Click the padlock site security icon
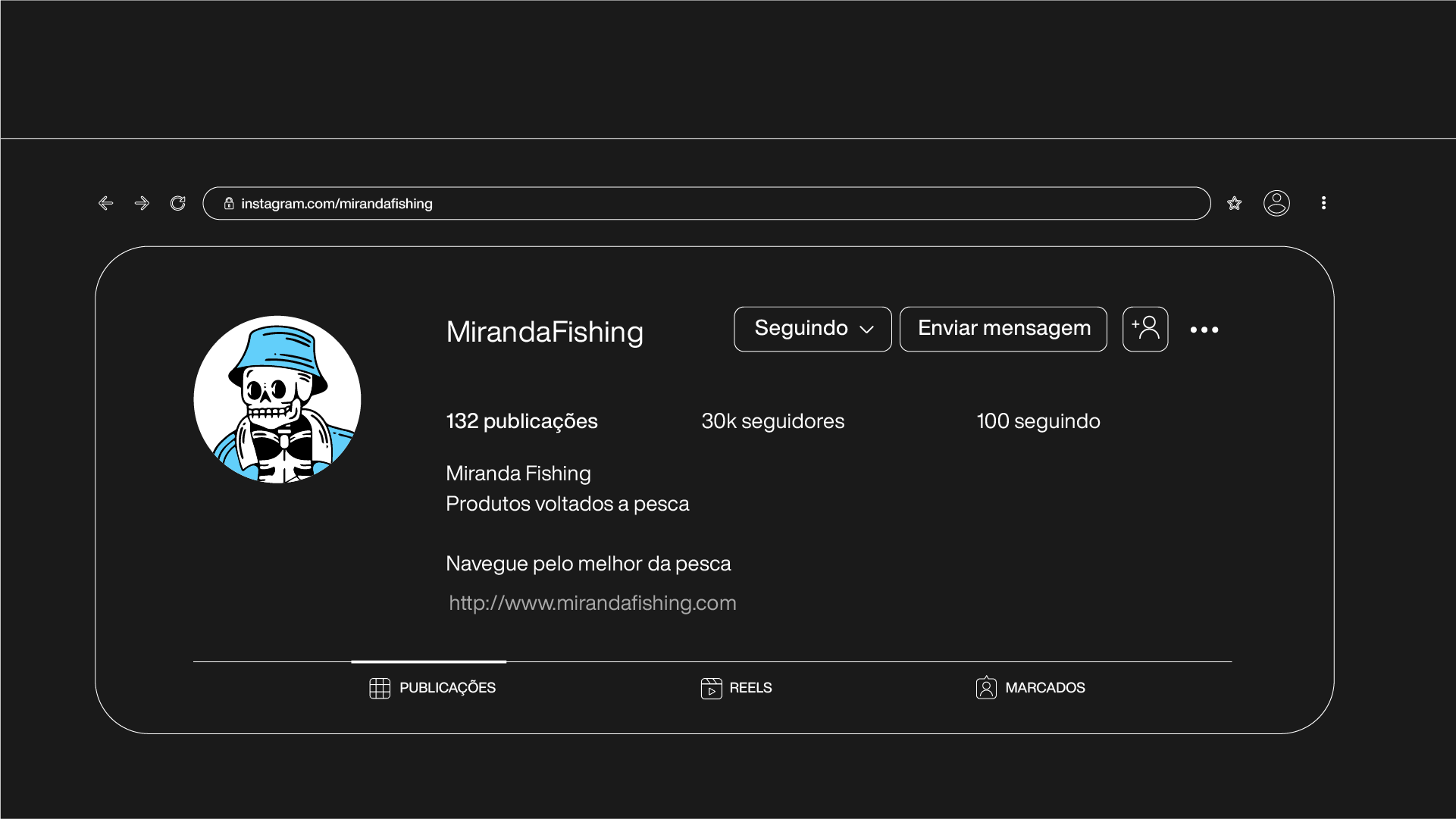The width and height of the screenshot is (1456, 819). point(229,203)
